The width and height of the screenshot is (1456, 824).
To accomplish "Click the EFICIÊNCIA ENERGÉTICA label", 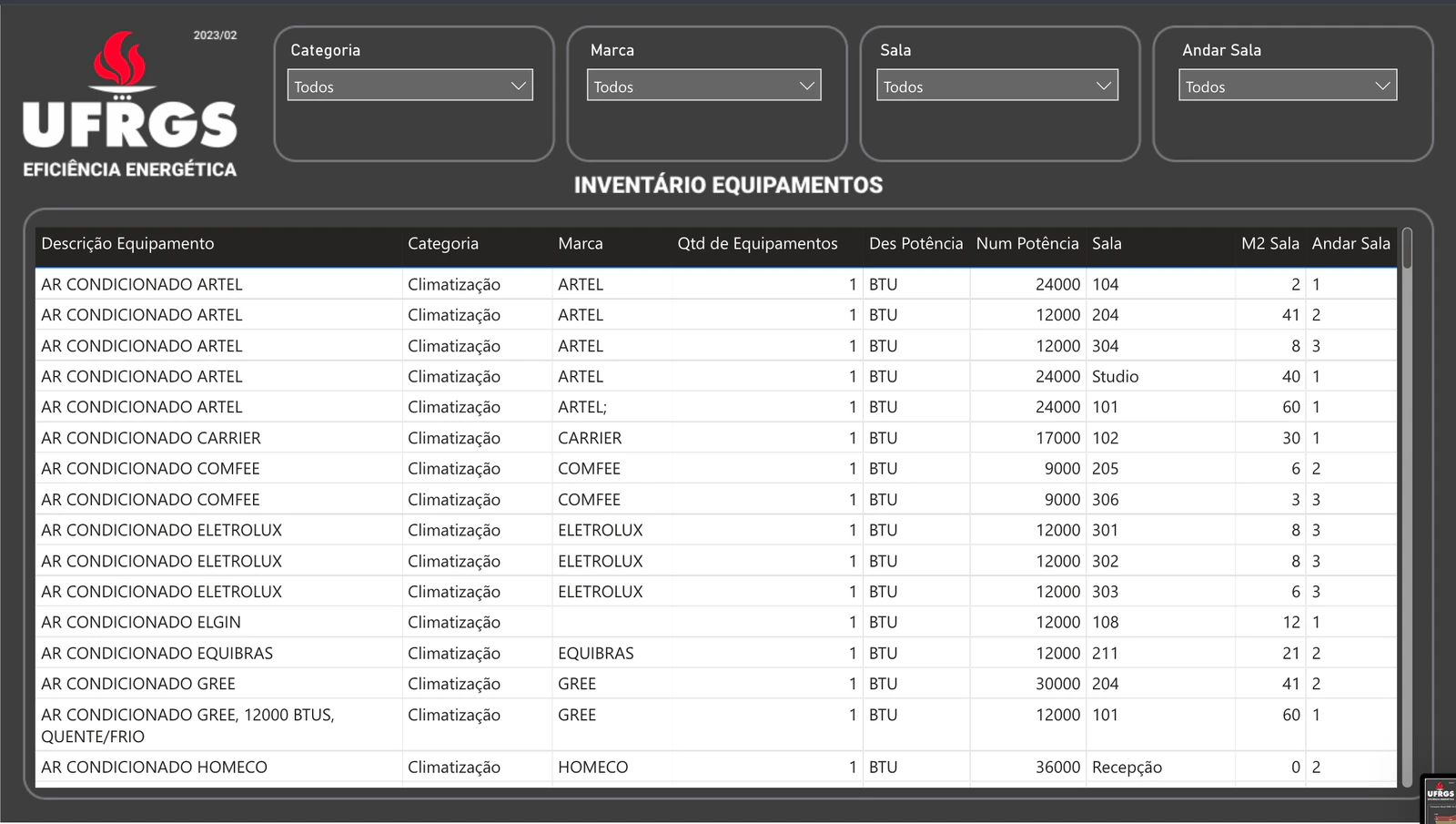I will pos(129,169).
